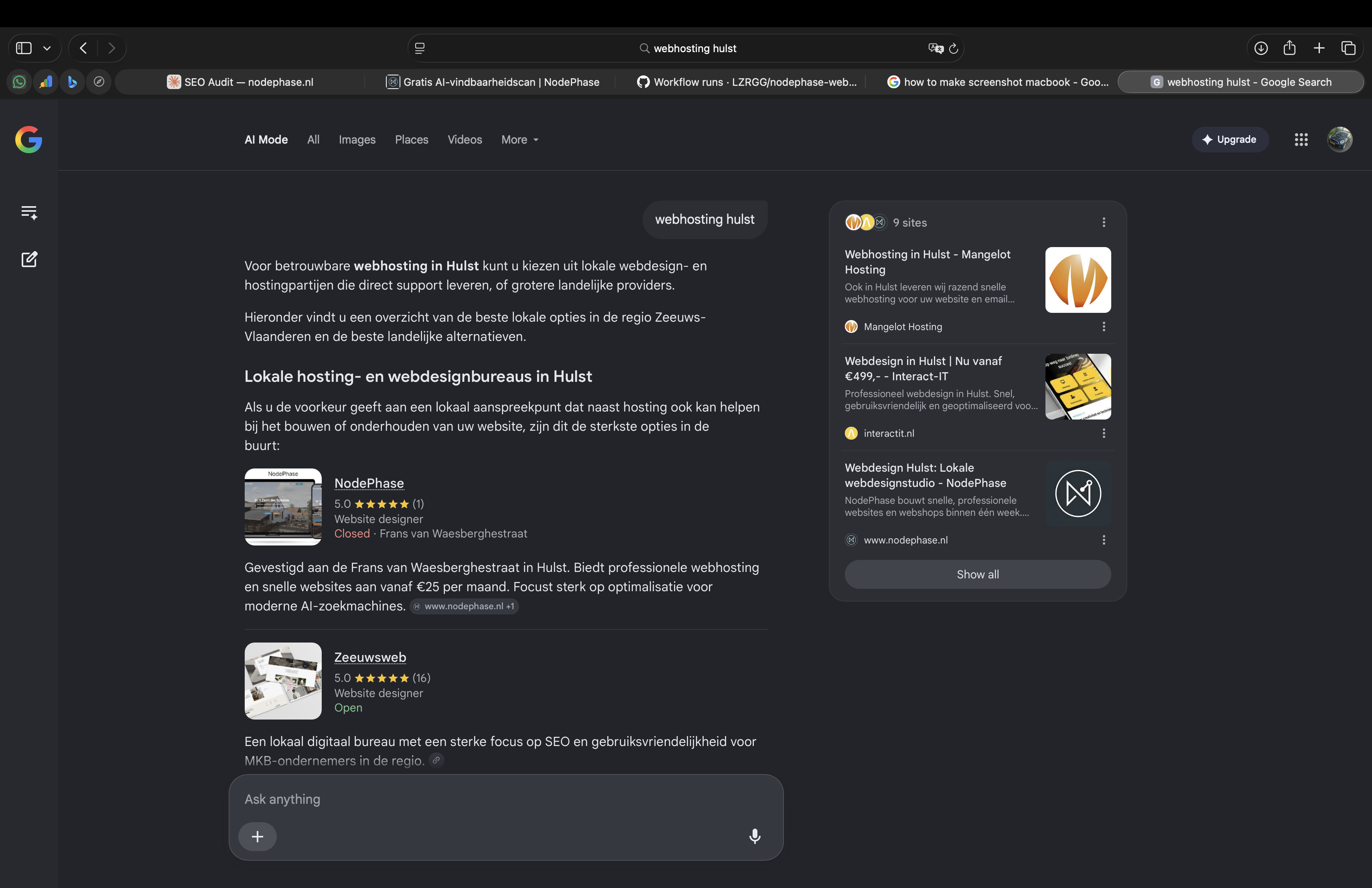The image size is (1372, 888).
Task: Go forward using the forward arrow
Action: (112, 48)
